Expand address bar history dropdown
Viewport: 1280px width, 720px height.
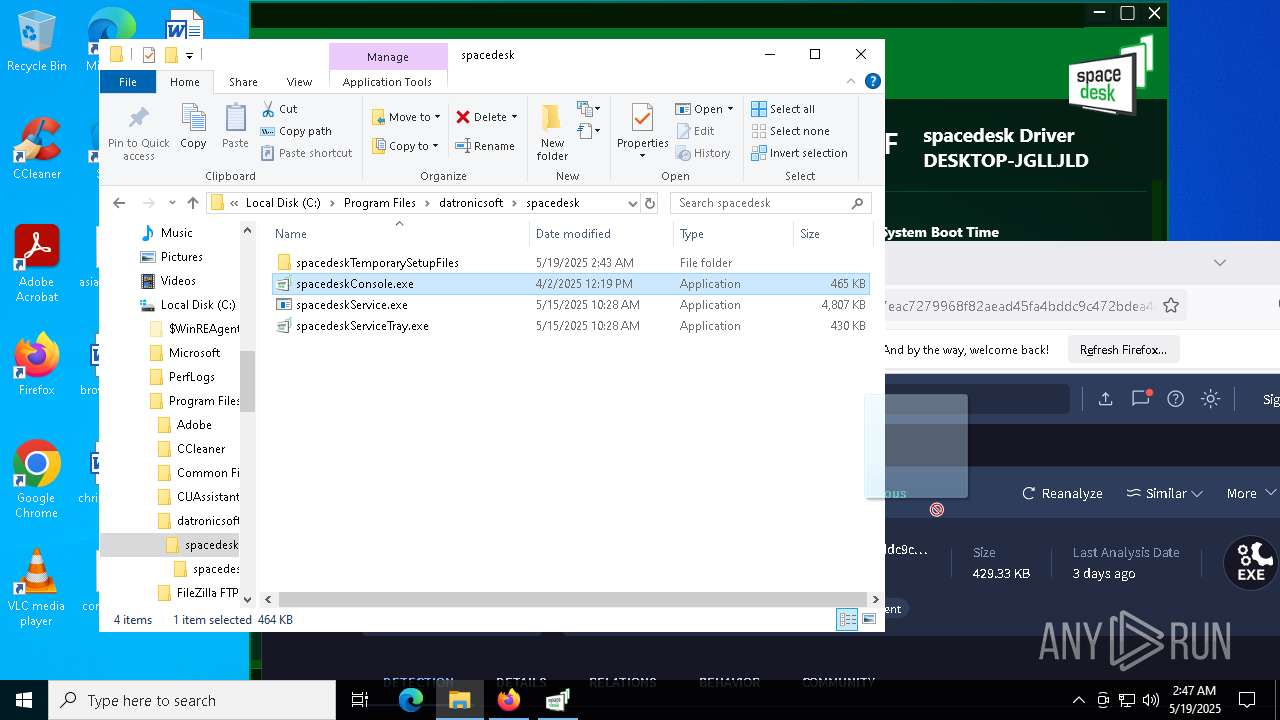click(x=632, y=203)
